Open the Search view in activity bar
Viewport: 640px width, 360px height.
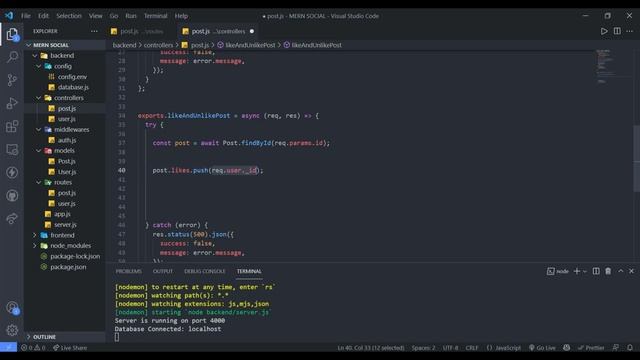pyautogui.click(x=12, y=57)
